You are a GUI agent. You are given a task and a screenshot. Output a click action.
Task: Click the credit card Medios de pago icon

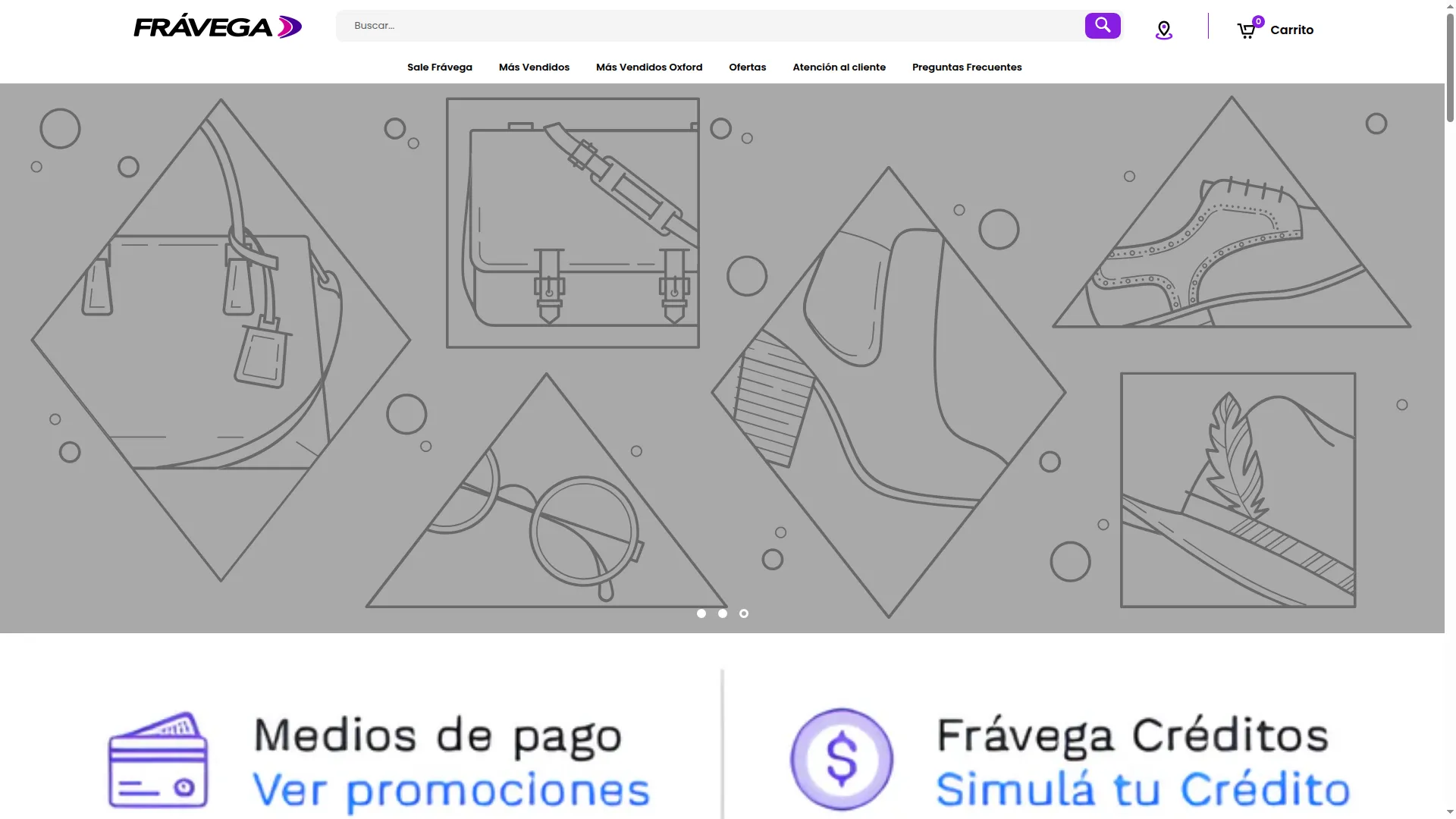click(x=158, y=761)
